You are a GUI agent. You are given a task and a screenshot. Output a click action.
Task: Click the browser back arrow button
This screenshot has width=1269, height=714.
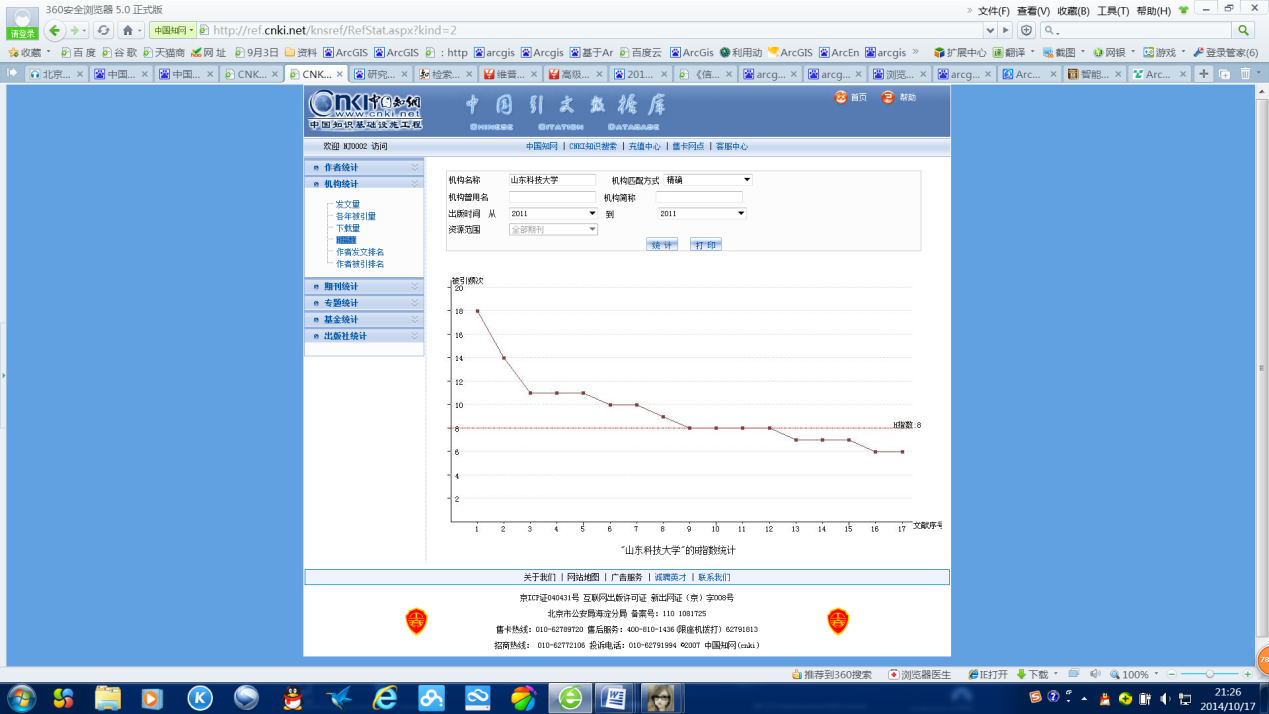click(54, 31)
